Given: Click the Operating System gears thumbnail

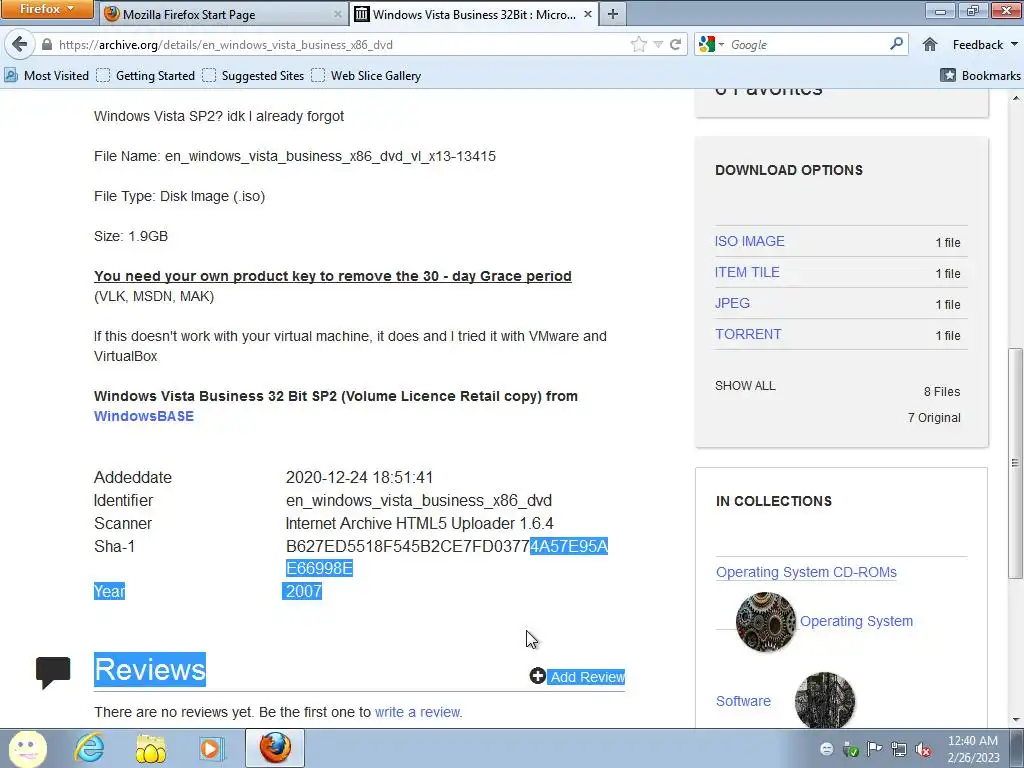Looking at the screenshot, I should coord(765,622).
